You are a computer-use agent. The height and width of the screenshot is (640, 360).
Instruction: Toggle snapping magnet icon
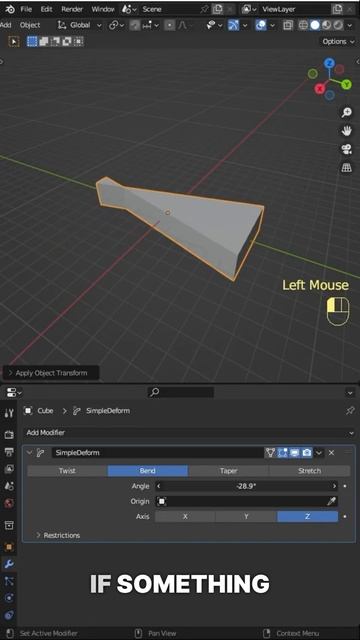tap(135, 25)
